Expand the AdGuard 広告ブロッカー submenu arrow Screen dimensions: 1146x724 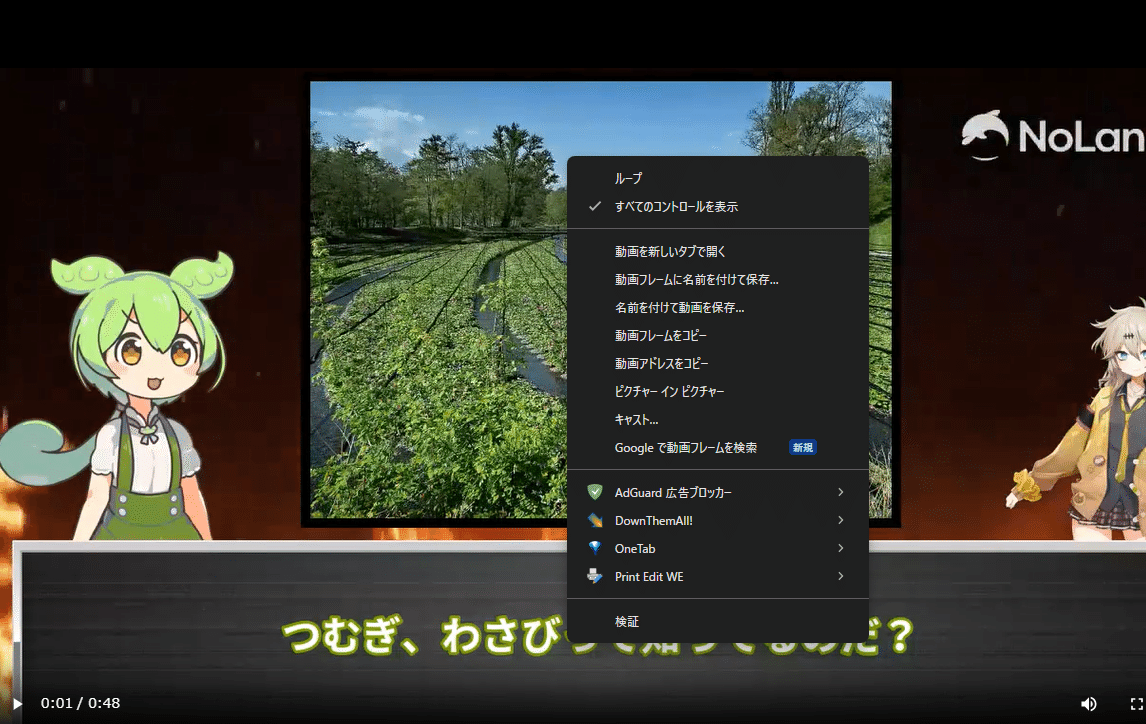[840, 492]
